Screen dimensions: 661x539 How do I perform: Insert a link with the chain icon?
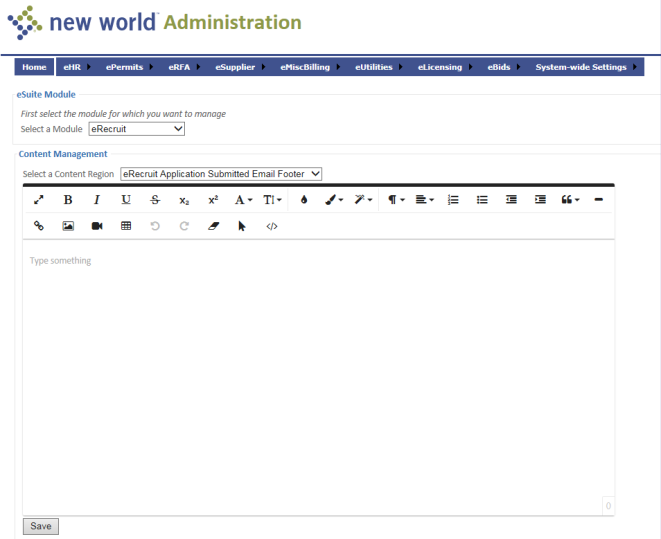[39, 227]
